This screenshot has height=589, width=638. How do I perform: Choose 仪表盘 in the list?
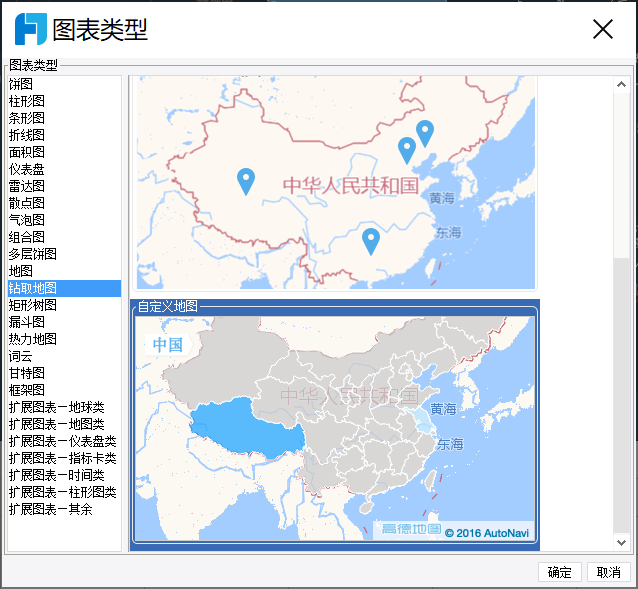point(64,169)
